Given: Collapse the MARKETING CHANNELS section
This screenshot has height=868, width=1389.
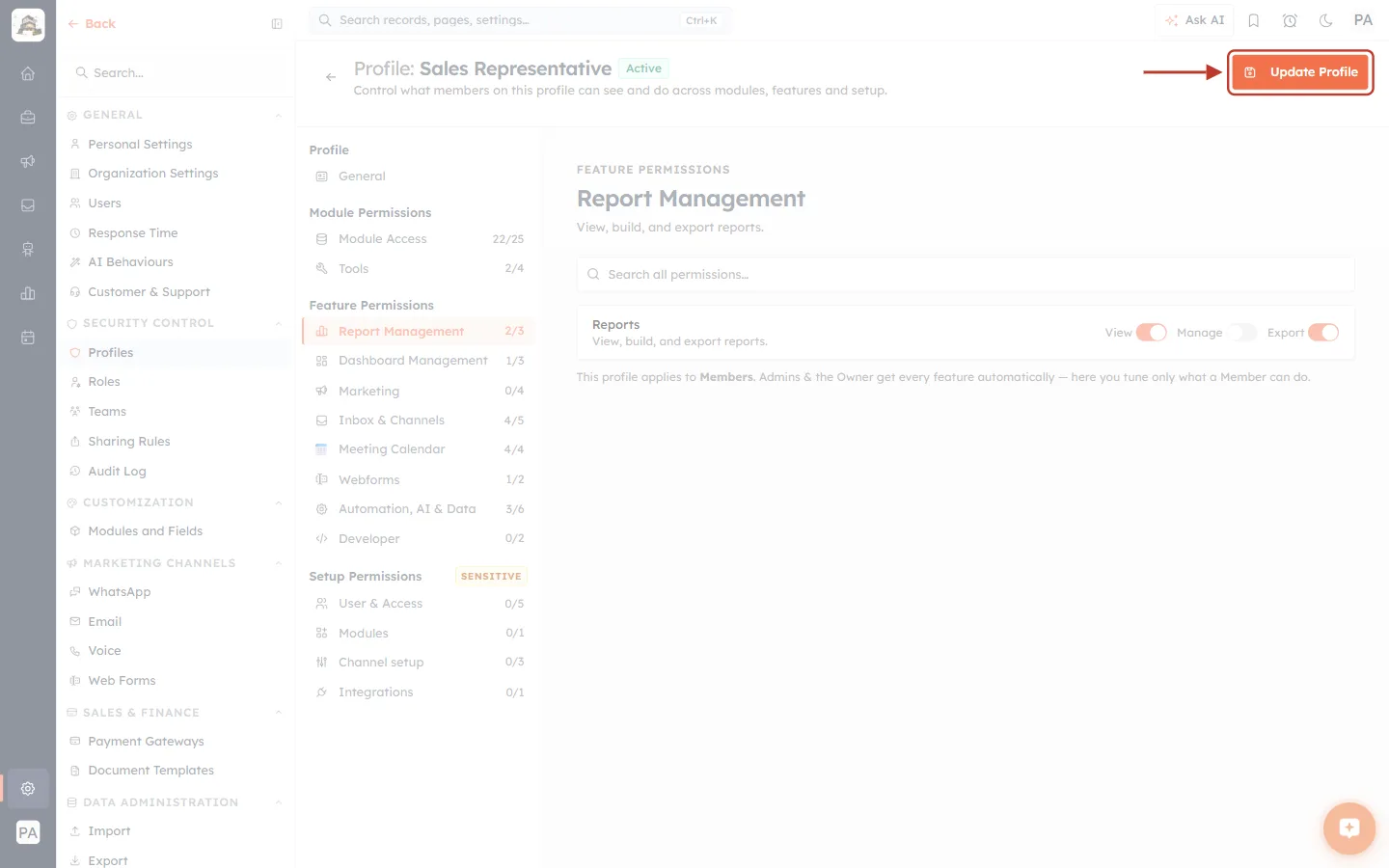Looking at the screenshot, I should 279,564.
